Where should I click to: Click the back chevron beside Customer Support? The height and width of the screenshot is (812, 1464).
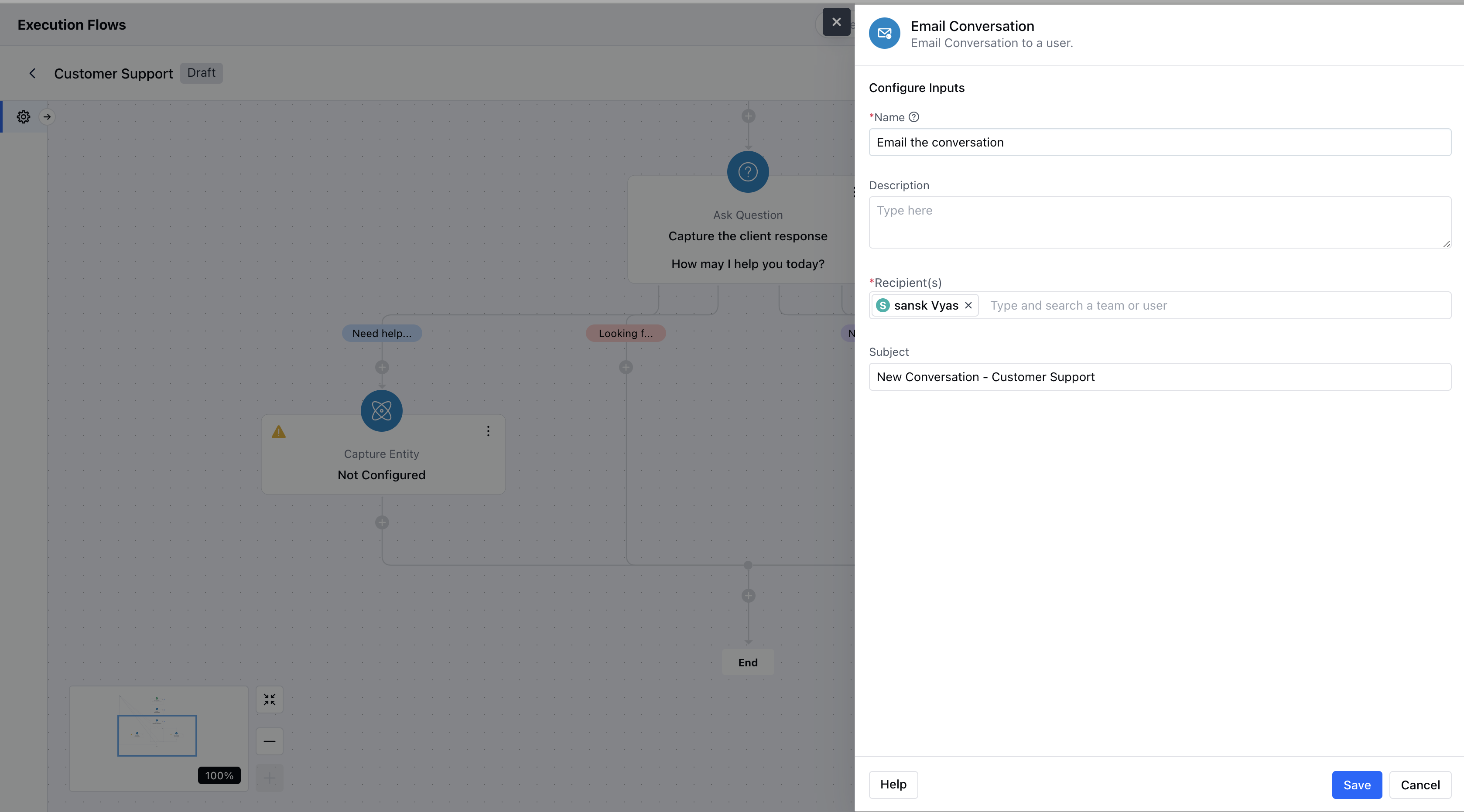click(x=32, y=73)
